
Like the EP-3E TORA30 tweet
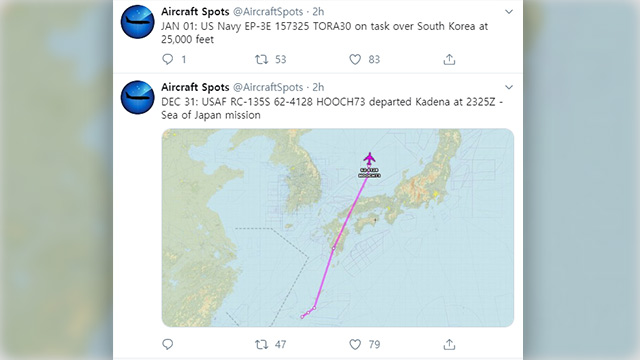pos(355,60)
